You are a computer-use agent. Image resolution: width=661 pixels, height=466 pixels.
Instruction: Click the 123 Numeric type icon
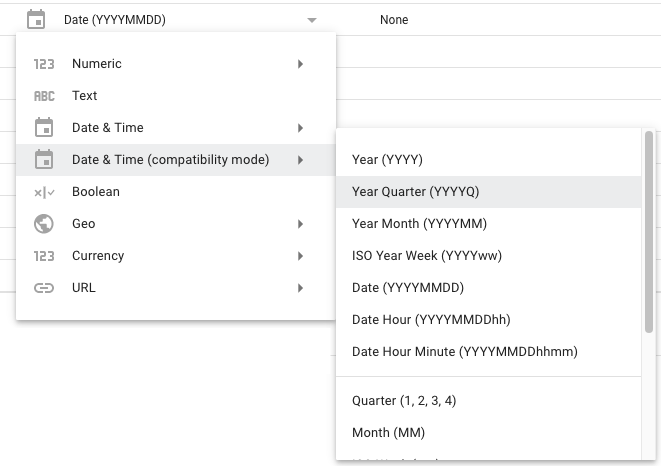[44, 64]
